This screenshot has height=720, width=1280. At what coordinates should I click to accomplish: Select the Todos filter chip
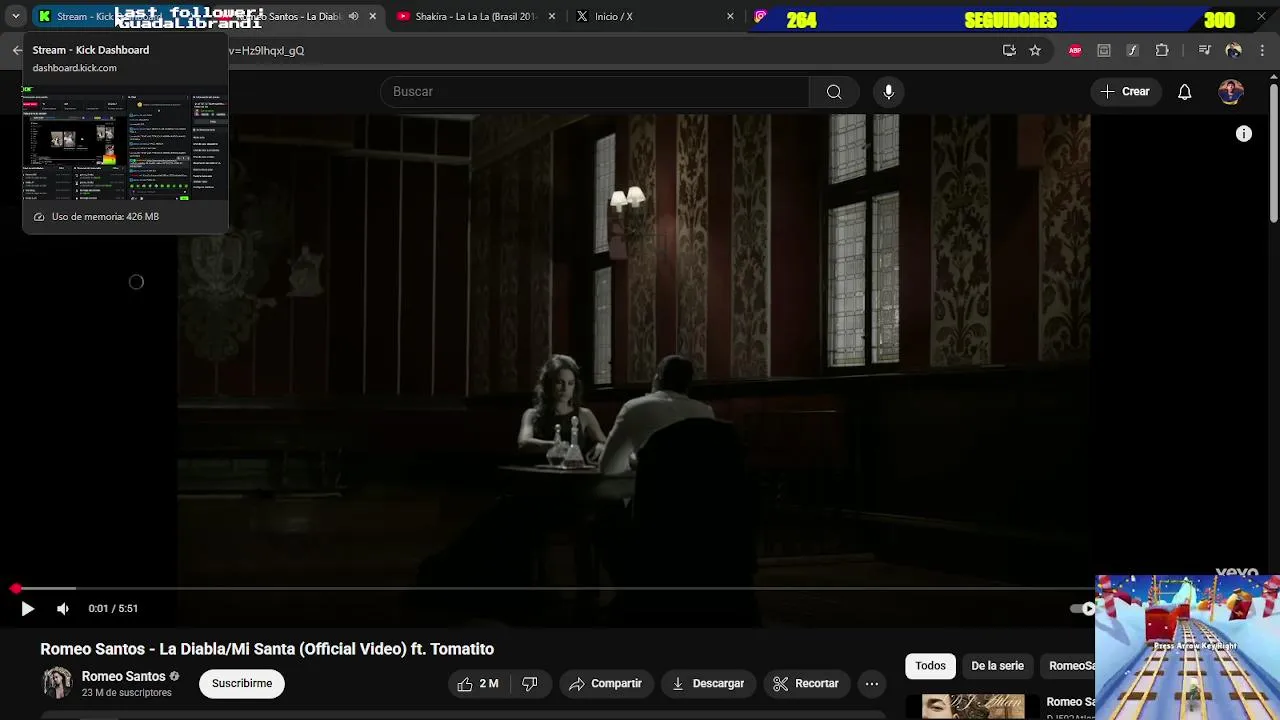pyautogui.click(x=930, y=666)
